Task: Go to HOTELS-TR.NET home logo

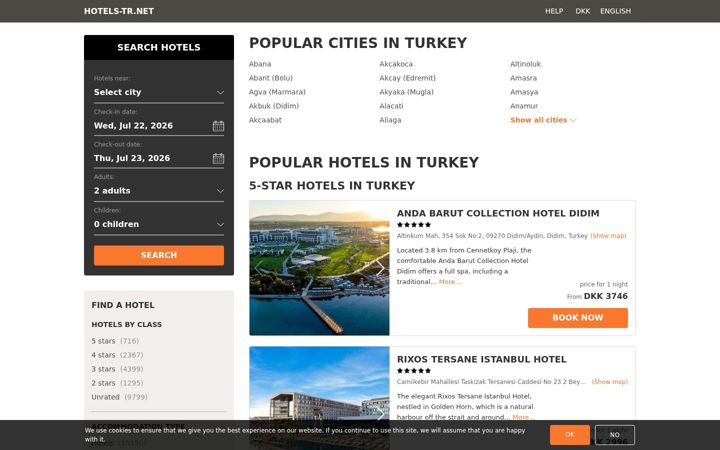Action: click(x=119, y=11)
